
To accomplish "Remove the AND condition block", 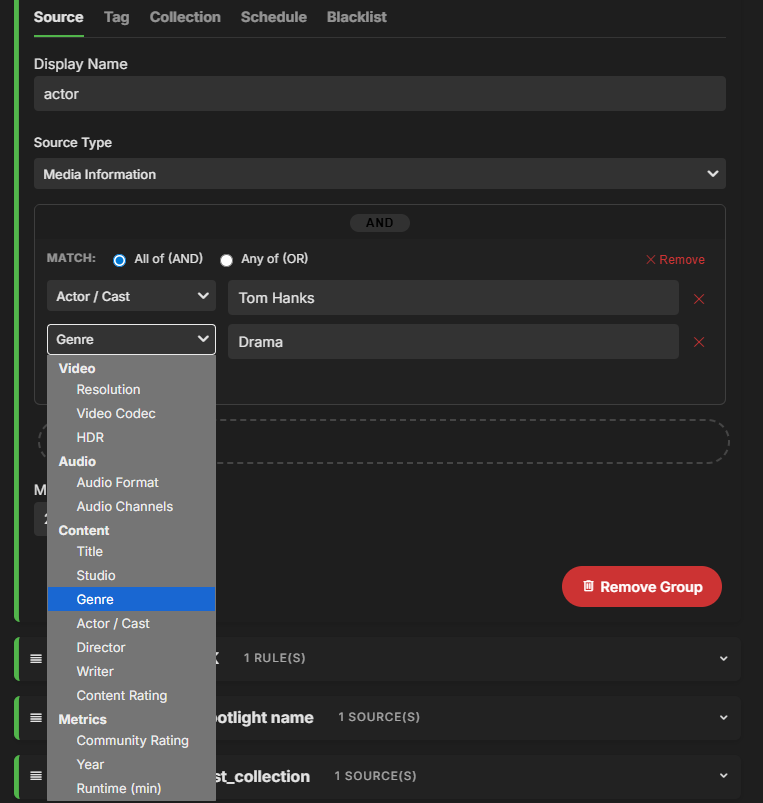I will pyautogui.click(x=675, y=260).
